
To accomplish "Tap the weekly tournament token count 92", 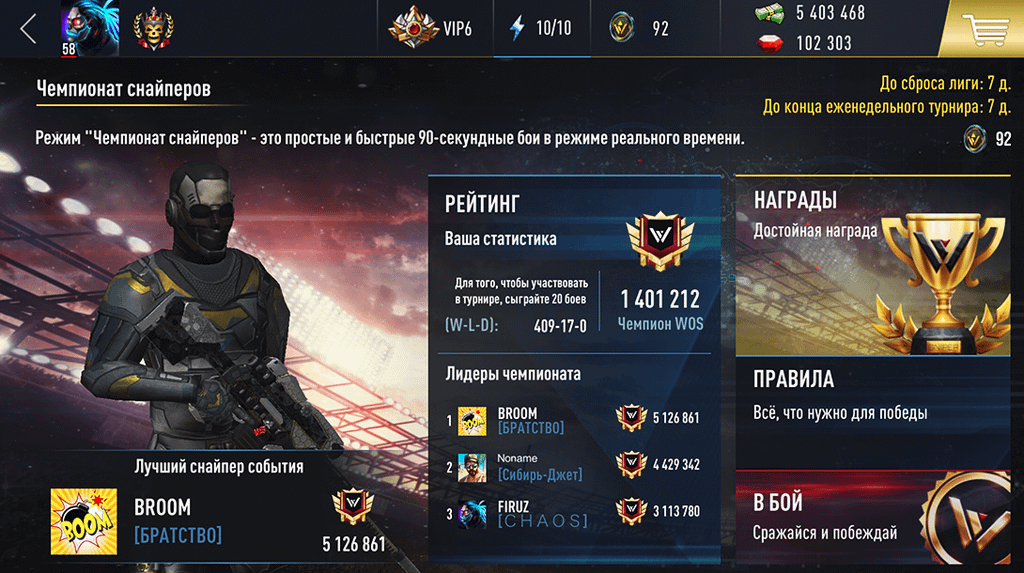I will pyautogui.click(x=987, y=139).
